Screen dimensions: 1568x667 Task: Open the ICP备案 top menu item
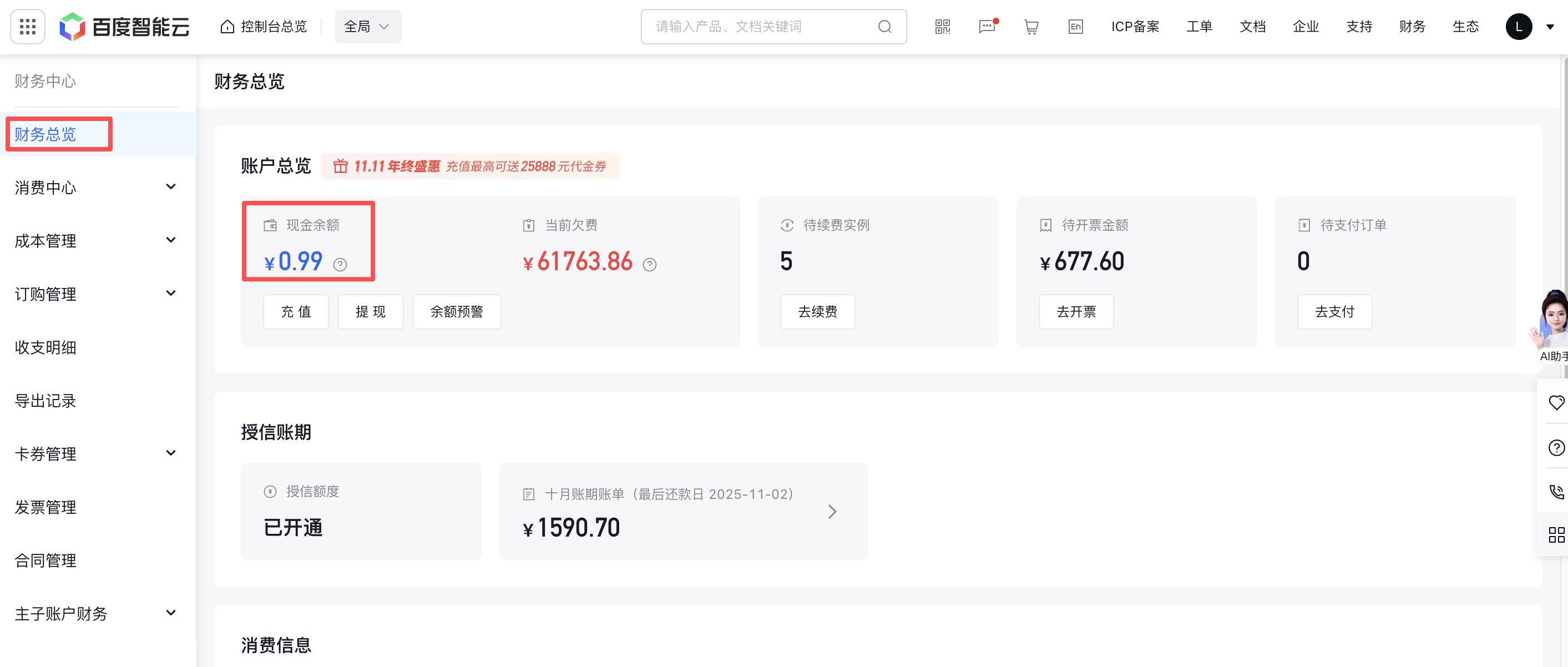(x=1135, y=27)
